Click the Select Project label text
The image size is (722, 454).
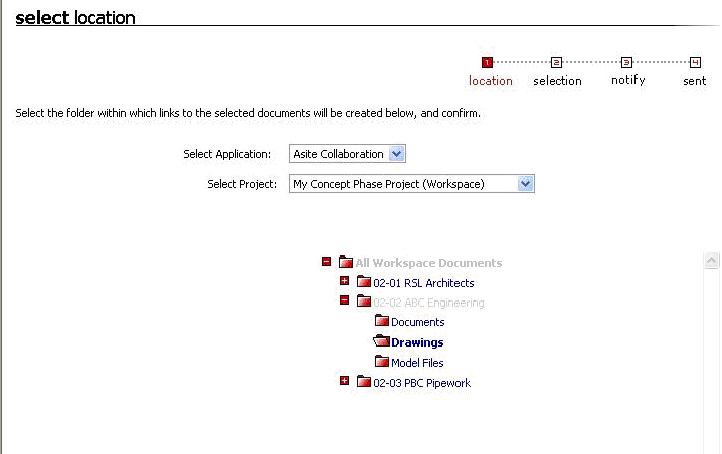[242, 184]
